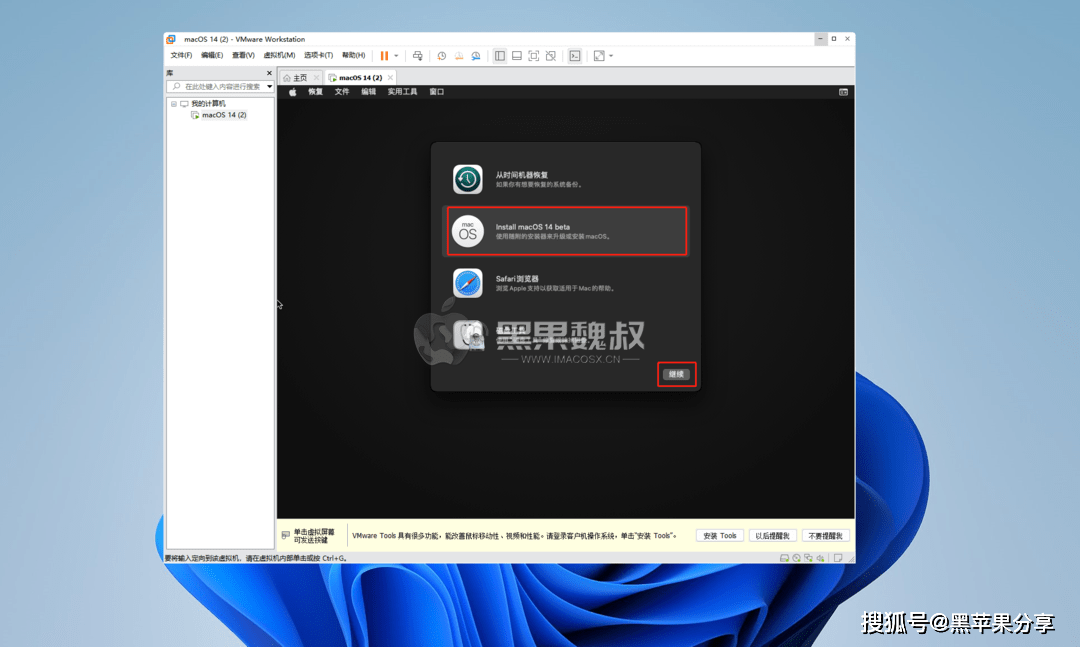Pause the virtual machine with the orange pause icon
The image size is (1080, 647).
click(x=384, y=56)
